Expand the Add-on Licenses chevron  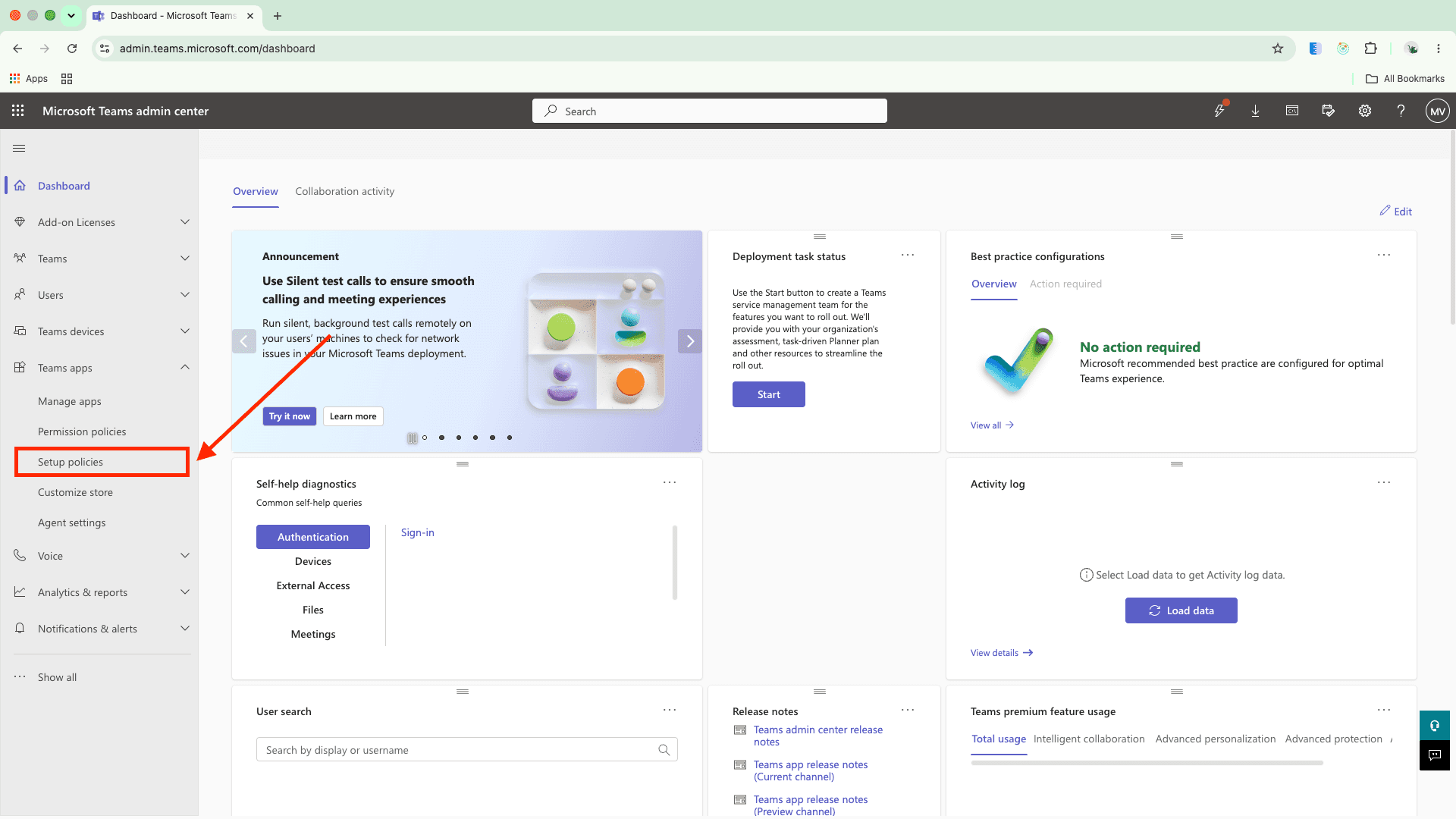pyautogui.click(x=185, y=222)
